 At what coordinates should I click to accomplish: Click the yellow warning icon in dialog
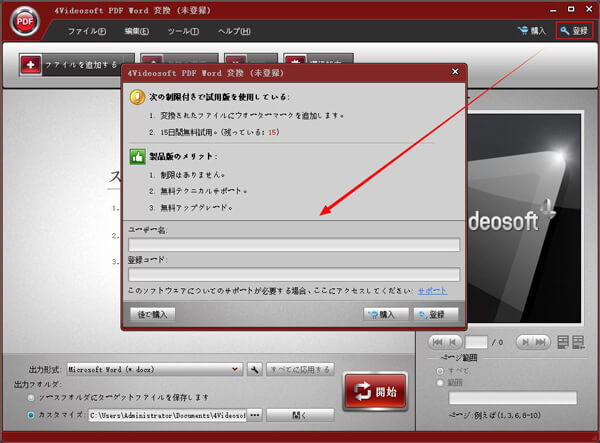point(137,97)
